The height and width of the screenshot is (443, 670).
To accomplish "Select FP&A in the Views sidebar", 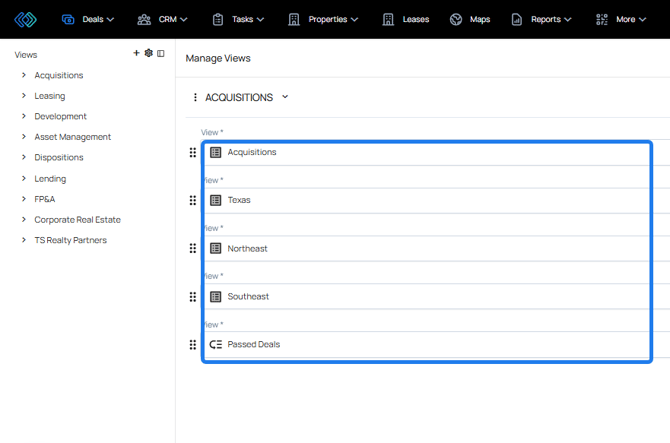I will 45,199.
